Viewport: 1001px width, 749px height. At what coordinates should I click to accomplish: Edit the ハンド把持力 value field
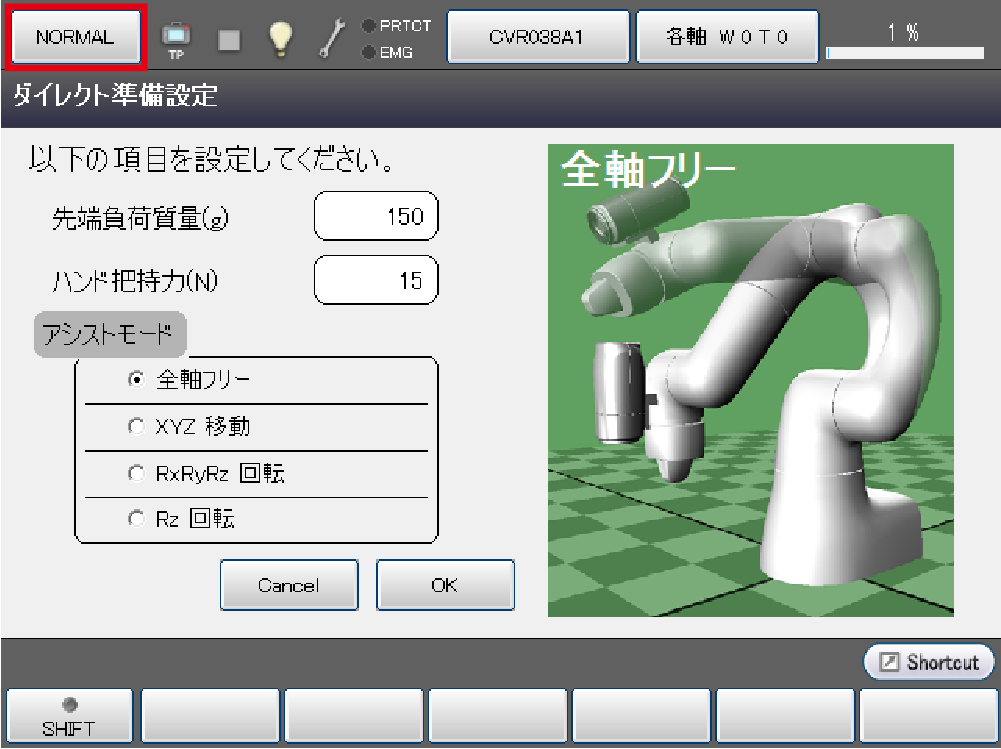tap(376, 281)
